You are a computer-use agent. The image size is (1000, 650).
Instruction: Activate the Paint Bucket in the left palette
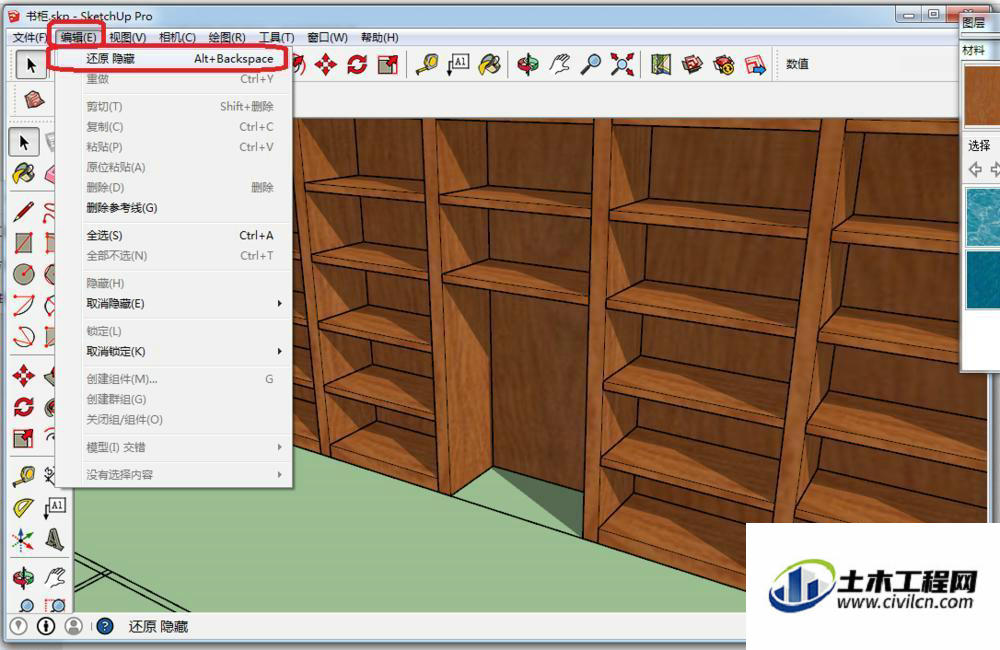[24, 173]
